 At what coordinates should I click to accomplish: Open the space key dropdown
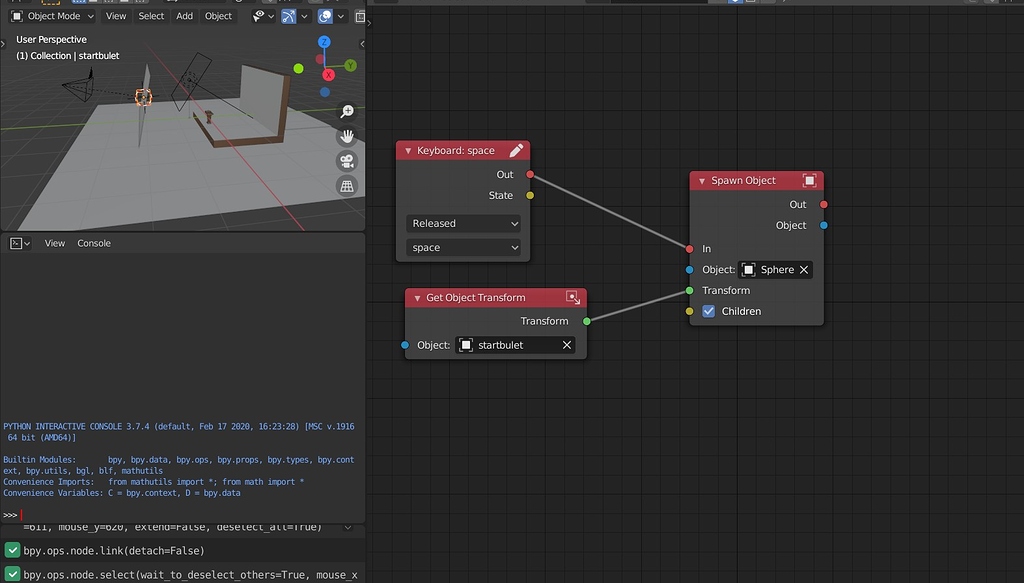(x=463, y=247)
